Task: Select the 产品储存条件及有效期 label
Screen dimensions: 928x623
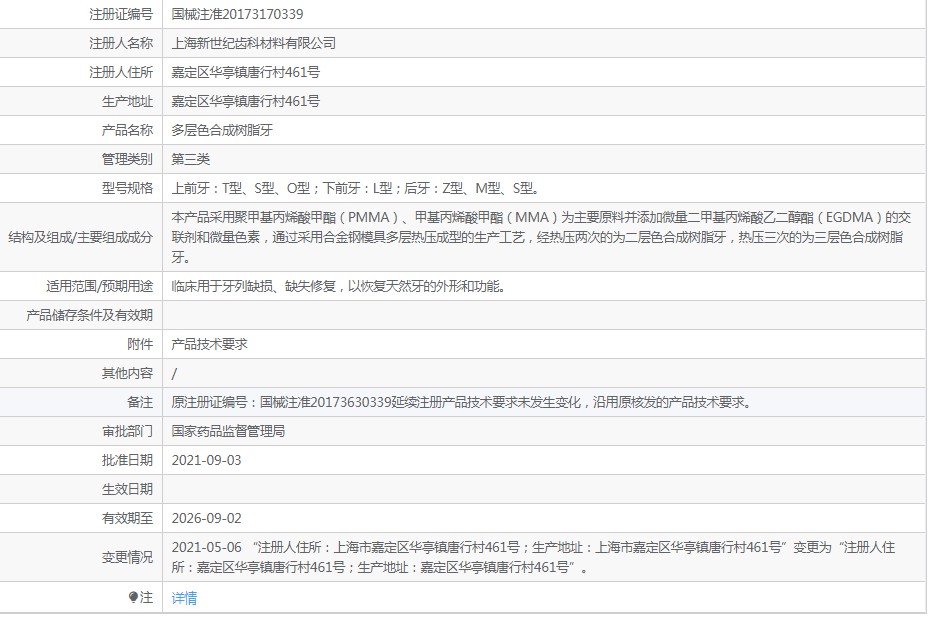Action: pos(89,315)
